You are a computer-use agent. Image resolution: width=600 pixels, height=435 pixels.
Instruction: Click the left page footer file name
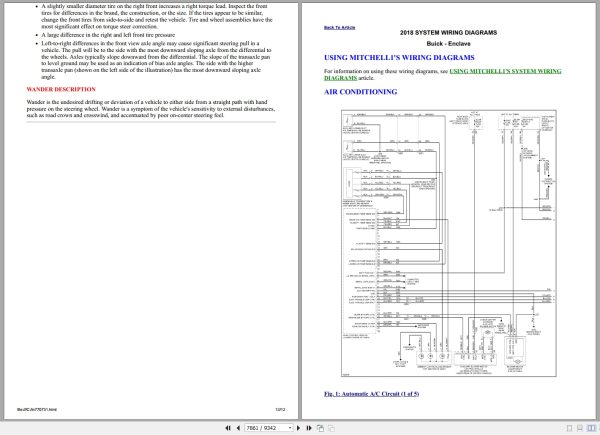pyautogui.click(x=37, y=409)
